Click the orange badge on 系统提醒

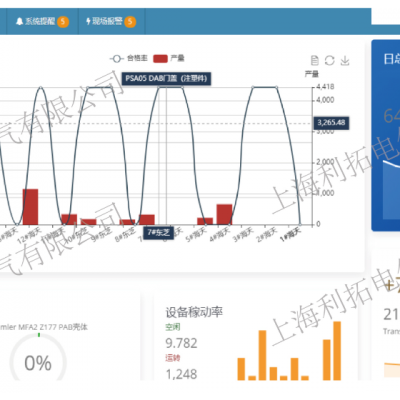63,22
